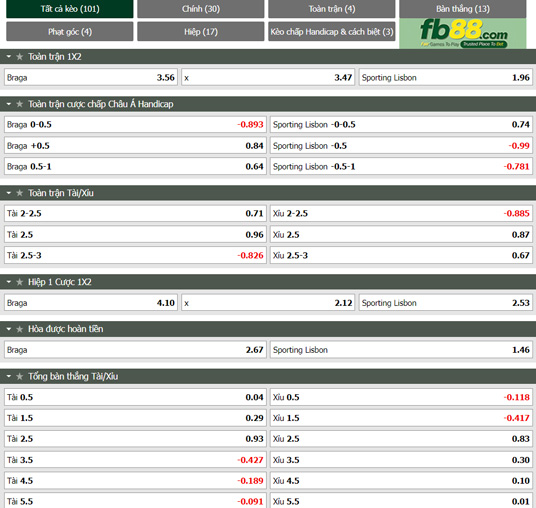The image size is (536, 508).
Task: Select Sporting Lisbon -0-0.5 at 0.74
Action: click(x=401, y=124)
